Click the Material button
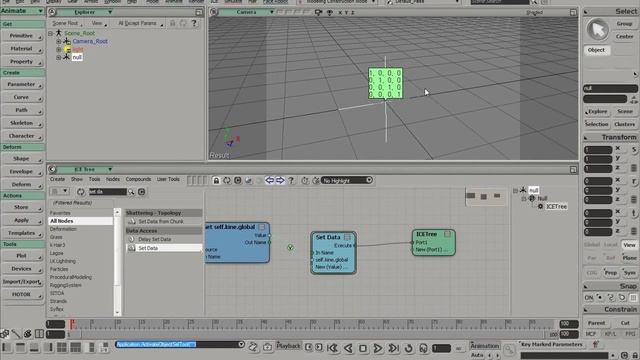This screenshot has height=360, width=640. point(22,49)
